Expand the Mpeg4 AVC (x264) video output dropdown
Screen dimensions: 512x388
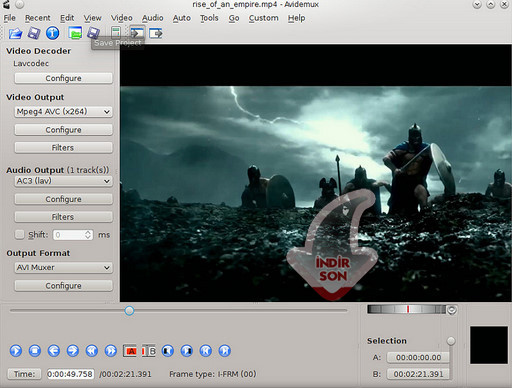63,112
